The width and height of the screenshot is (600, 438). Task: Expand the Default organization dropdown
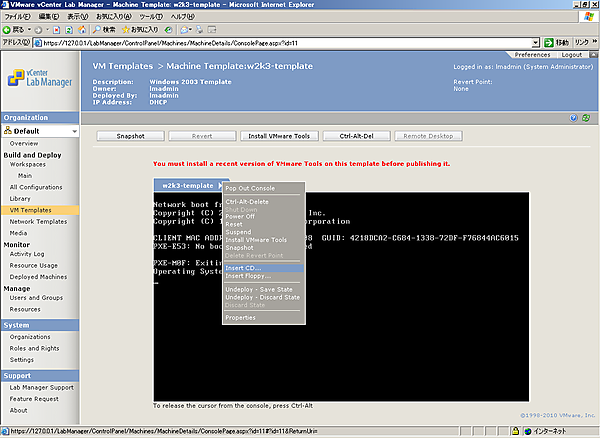(x=74, y=131)
